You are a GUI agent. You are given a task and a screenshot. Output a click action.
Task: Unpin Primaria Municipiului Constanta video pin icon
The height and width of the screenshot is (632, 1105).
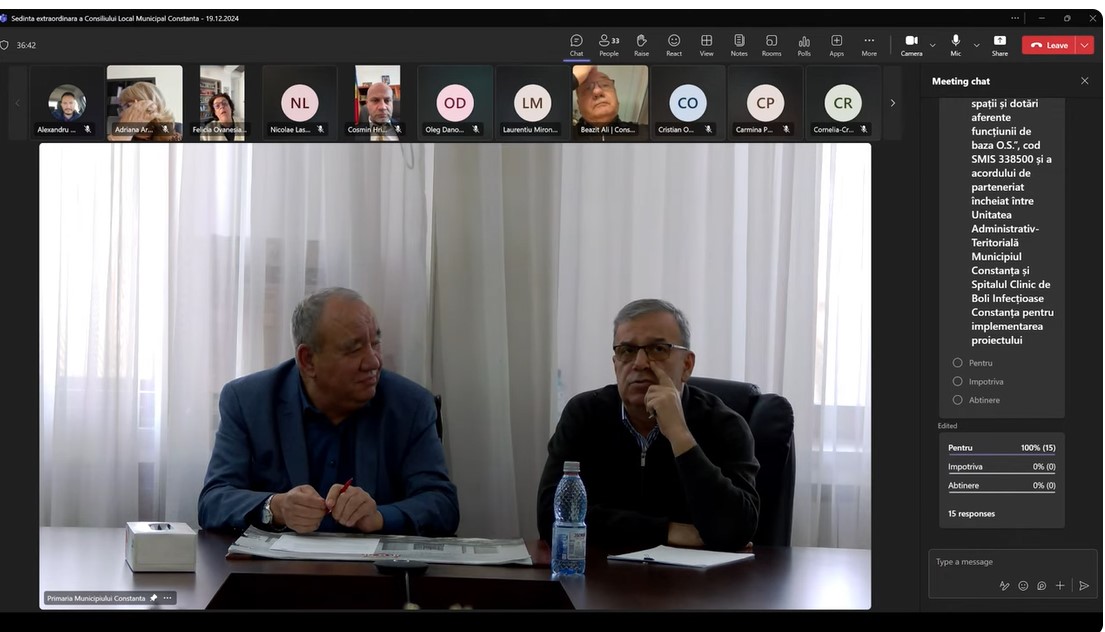coord(154,598)
